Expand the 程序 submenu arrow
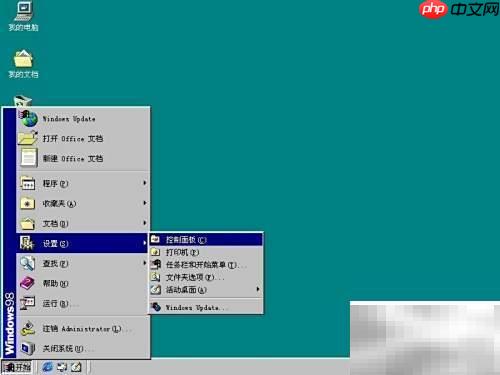 point(145,183)
